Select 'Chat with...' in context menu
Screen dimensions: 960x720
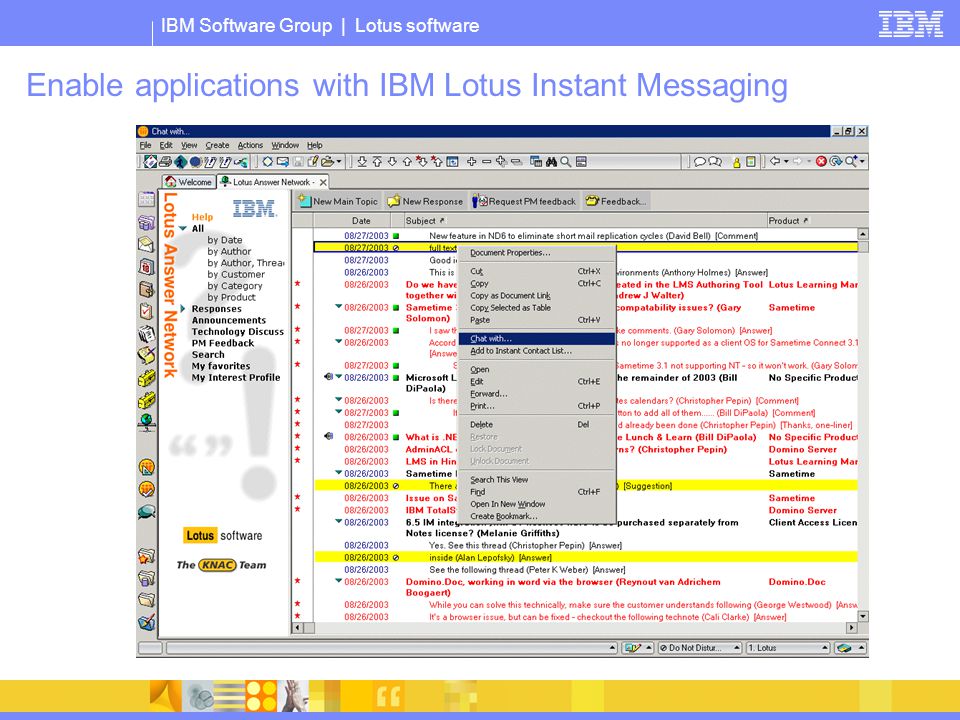pos(537,339)
